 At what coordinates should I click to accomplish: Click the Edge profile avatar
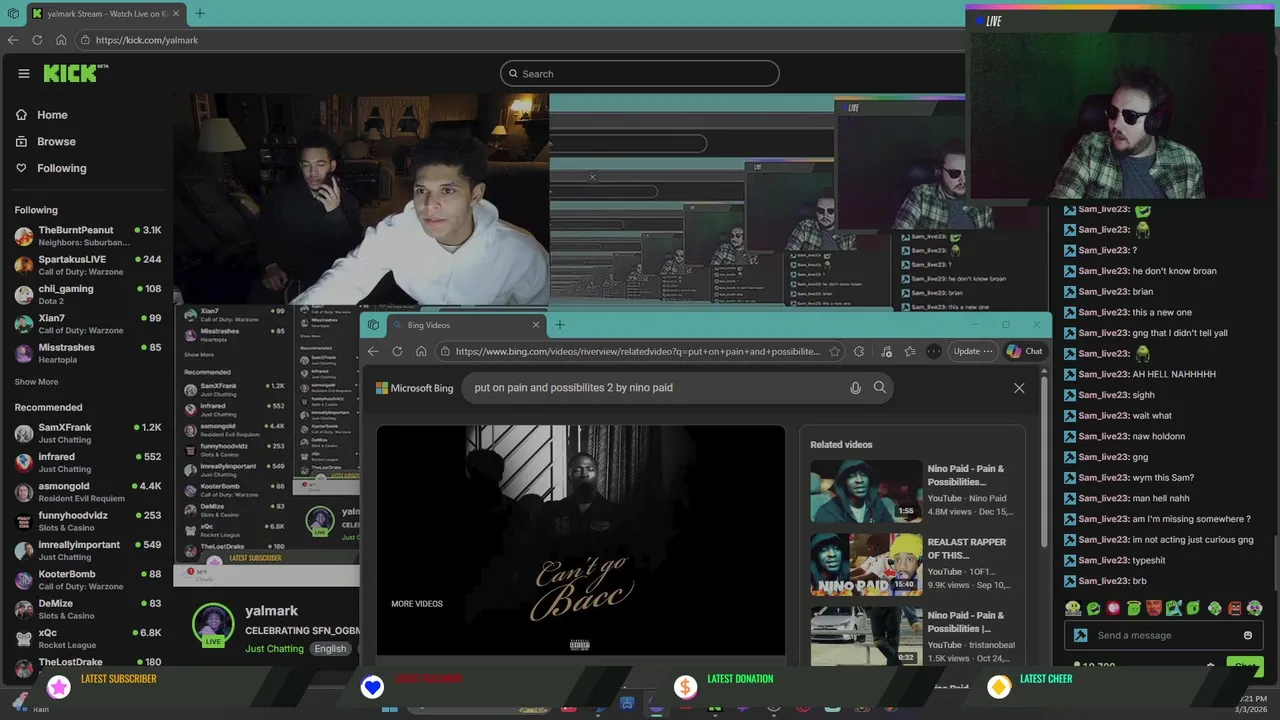click(934, 351)
